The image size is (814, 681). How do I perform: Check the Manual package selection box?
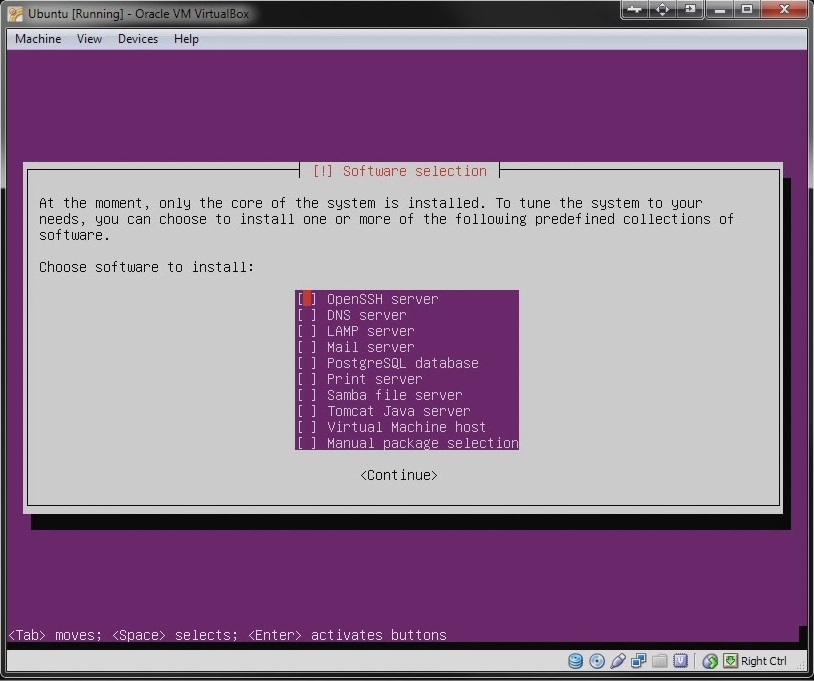tap(307, 444)
